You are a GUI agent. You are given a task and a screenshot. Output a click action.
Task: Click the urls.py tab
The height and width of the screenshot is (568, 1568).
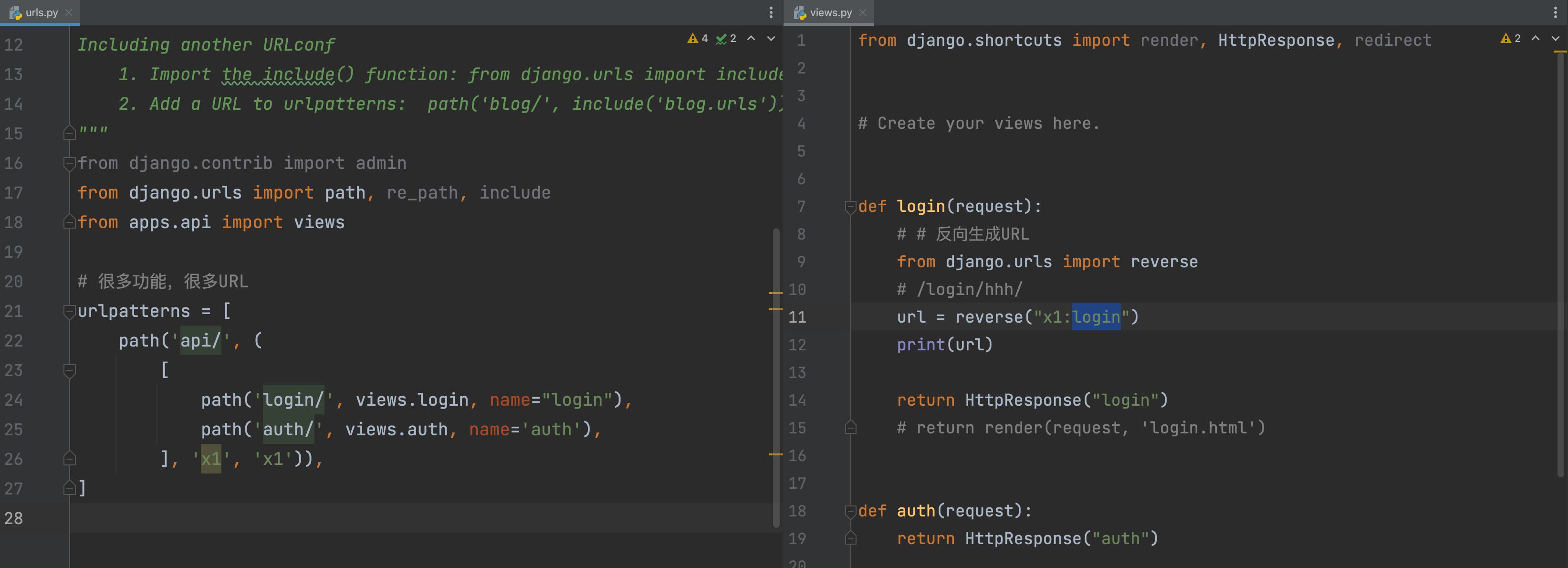[41, 12]
